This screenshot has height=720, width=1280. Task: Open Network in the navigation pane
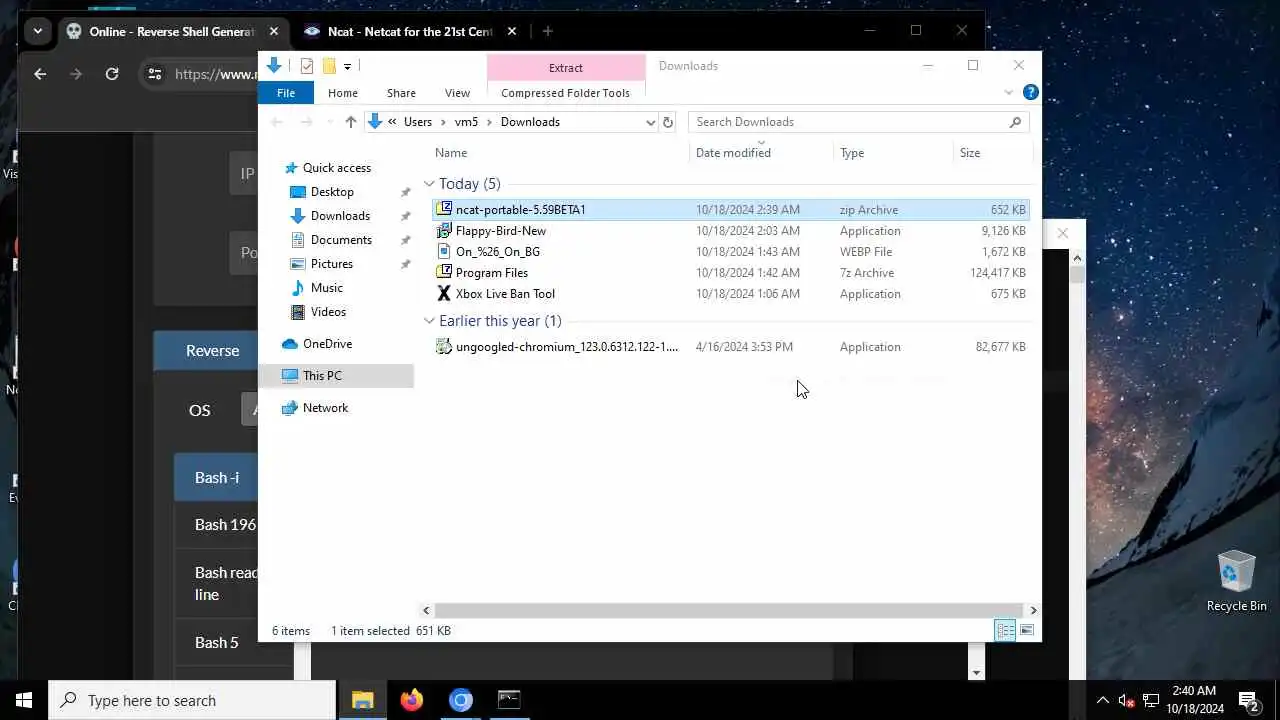[x=325, y=408]
